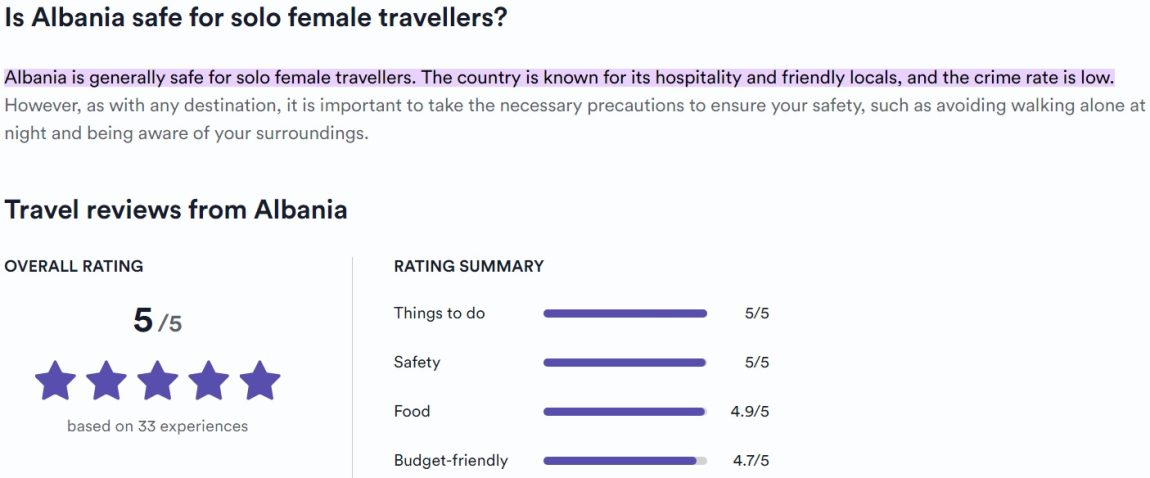Click the Safety rating bar
This screenshot has height=478, width=1150.
[x=625, y=363]
